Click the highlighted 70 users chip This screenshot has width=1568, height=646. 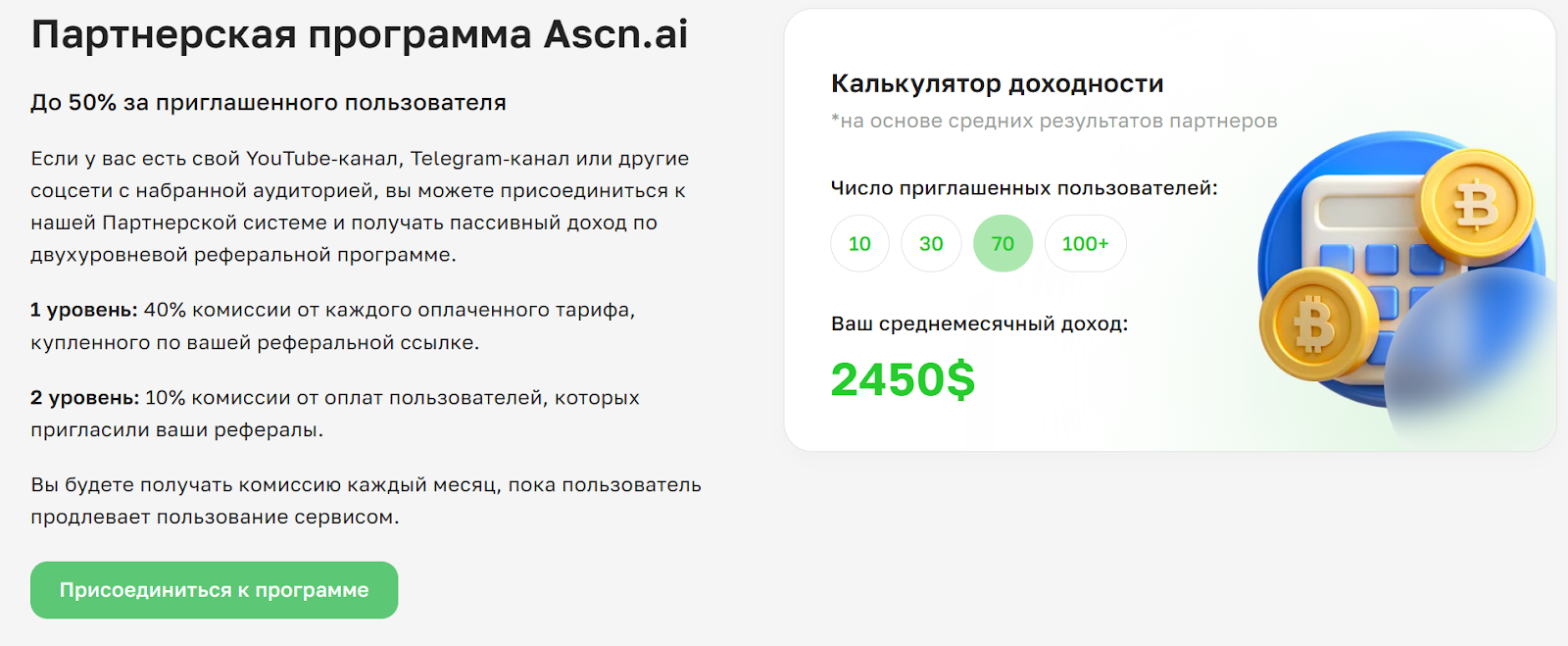tap(1002, 243)
